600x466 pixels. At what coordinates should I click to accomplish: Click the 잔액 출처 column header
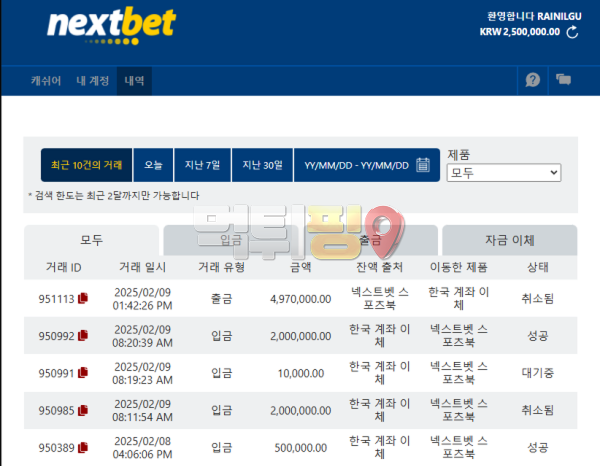coord(380,267)
